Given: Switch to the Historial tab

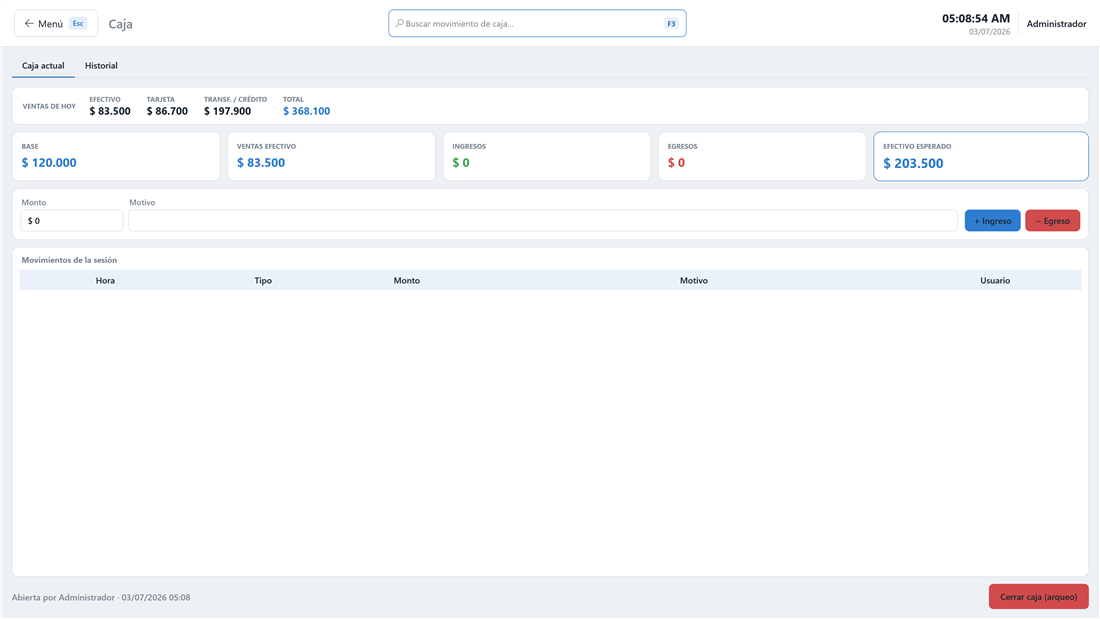Looking at the screenshot, I should (101, 66).
